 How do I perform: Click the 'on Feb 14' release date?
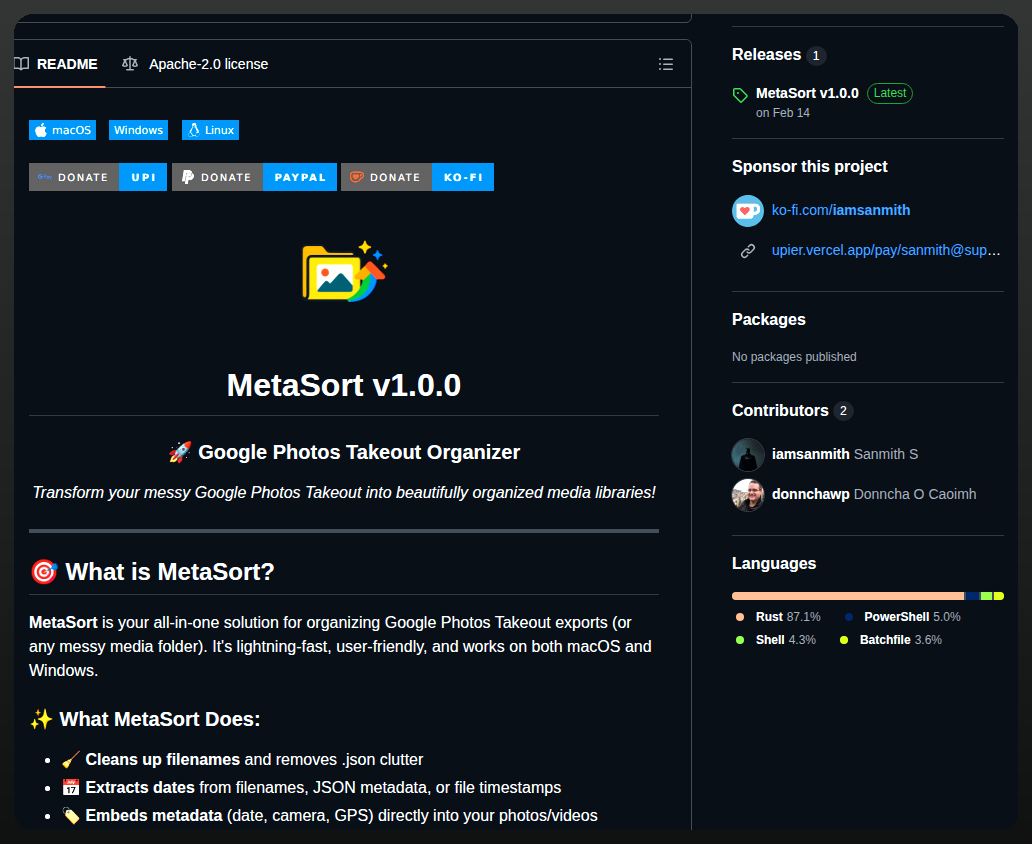click(x=783, y=113)
